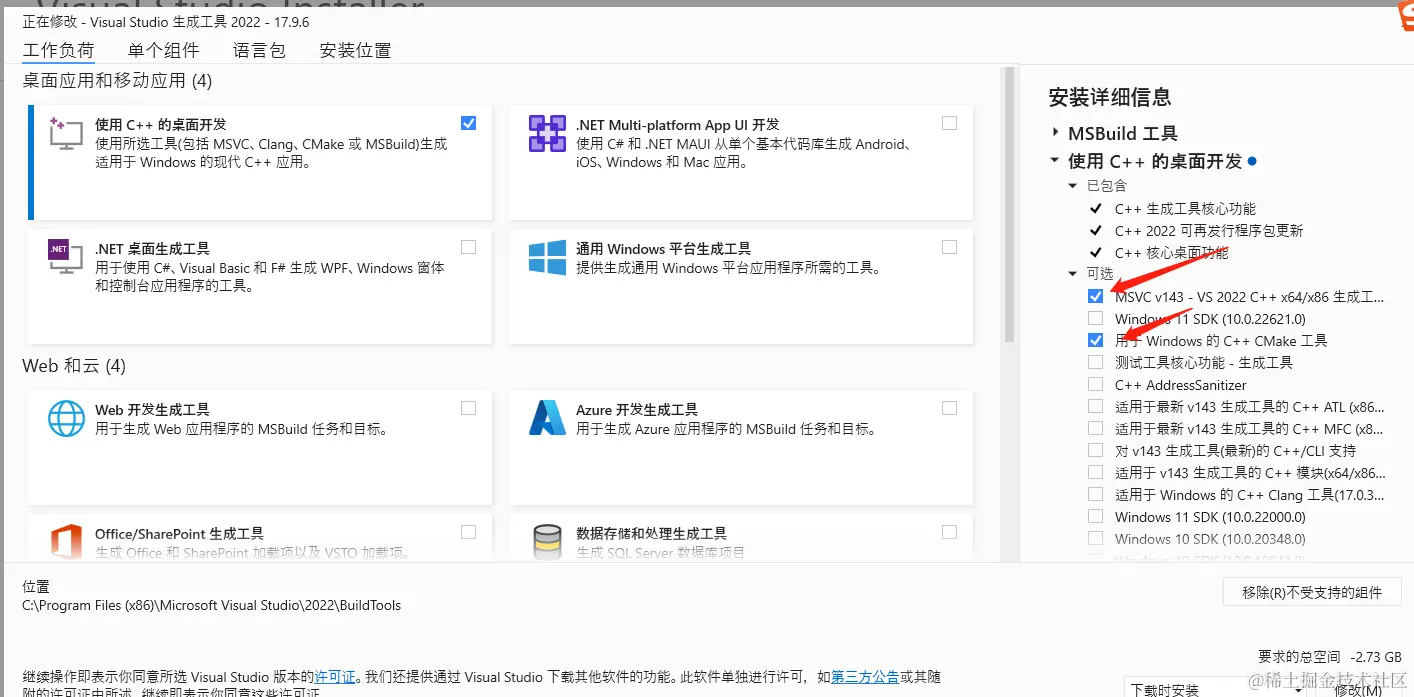Expand the MSBuild 工具 section
The image size is (1414, 697).
(x=1055, y=133)
